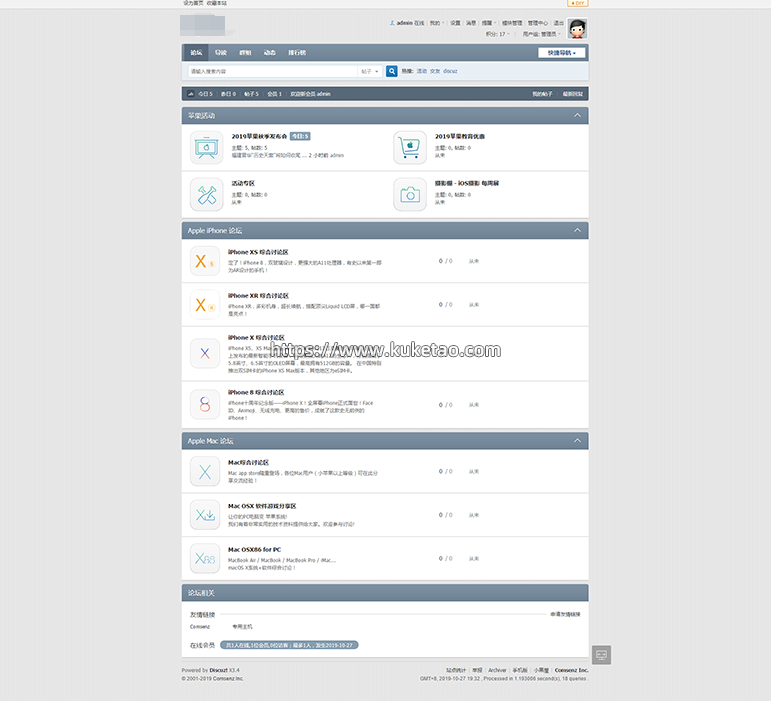Open the 活动专区 forum title
The height and width of the screenshot is (701, 771).
pyautogui.click(x=243, y=183)
